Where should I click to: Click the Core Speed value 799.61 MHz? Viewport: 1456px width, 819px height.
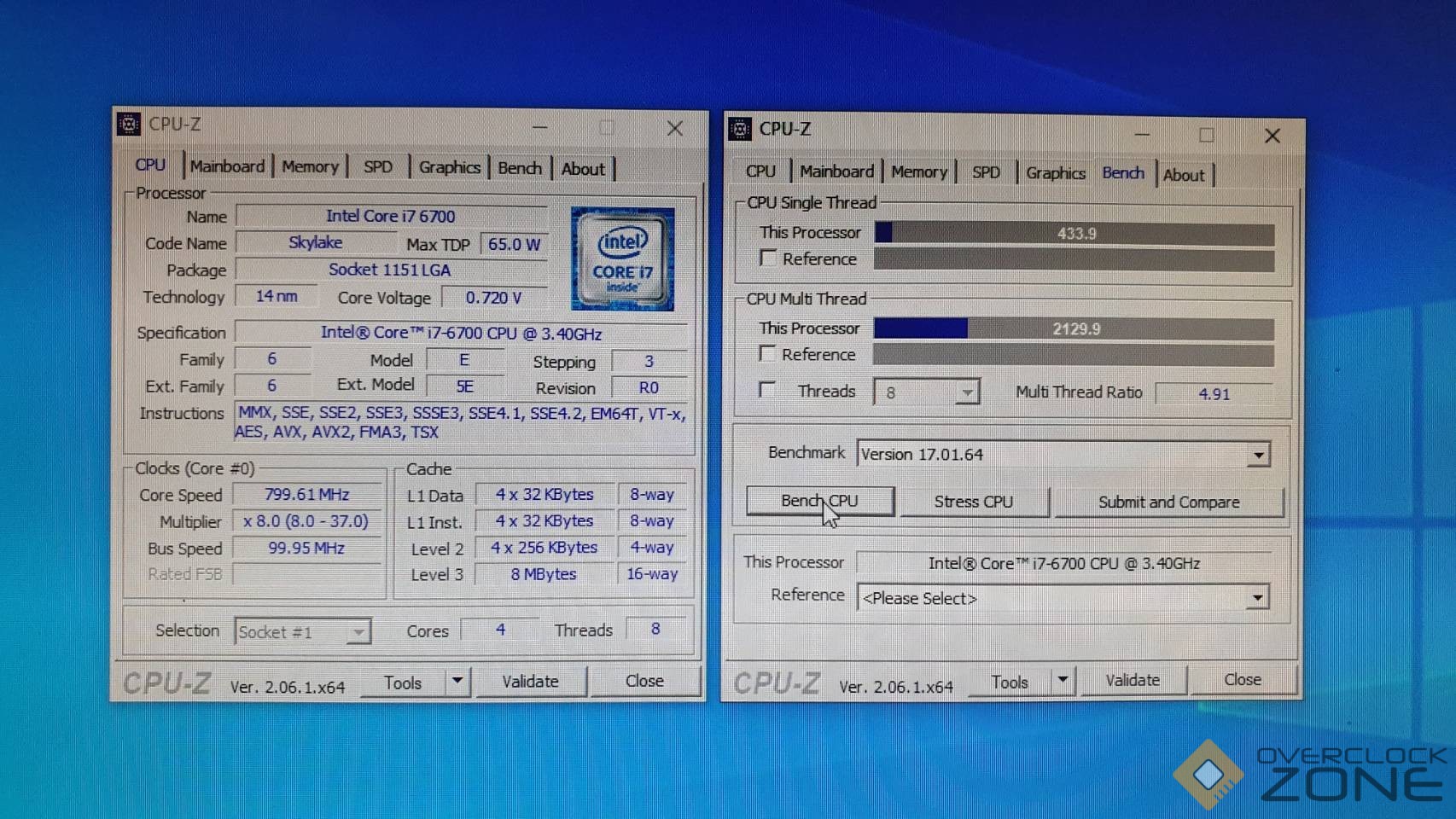click(x=307, y=495)
